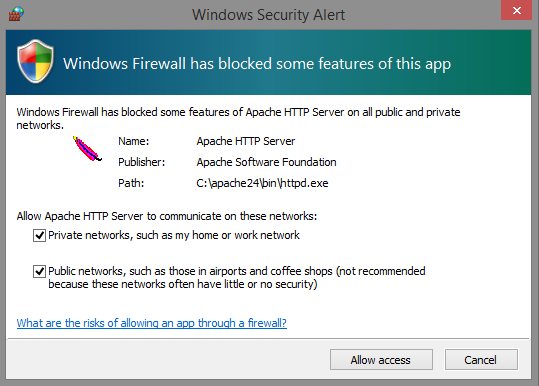Screen dimensions: 539x386
Task: Click the Apache HTTP Server name value
Action: (246, 141)
